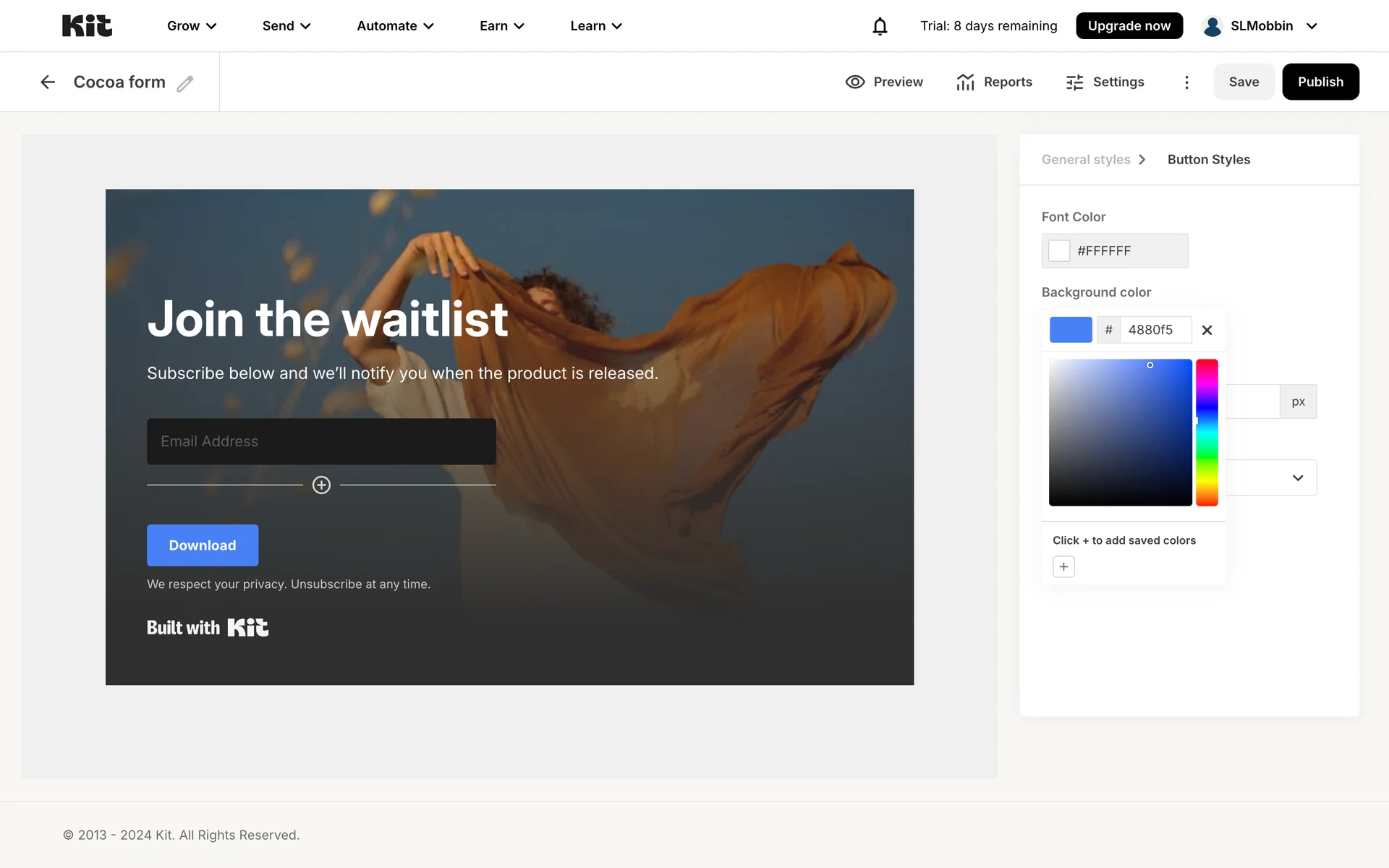Preview the form with eye icon
This screenshot has height=868, width=1389.
coord(884,82)
